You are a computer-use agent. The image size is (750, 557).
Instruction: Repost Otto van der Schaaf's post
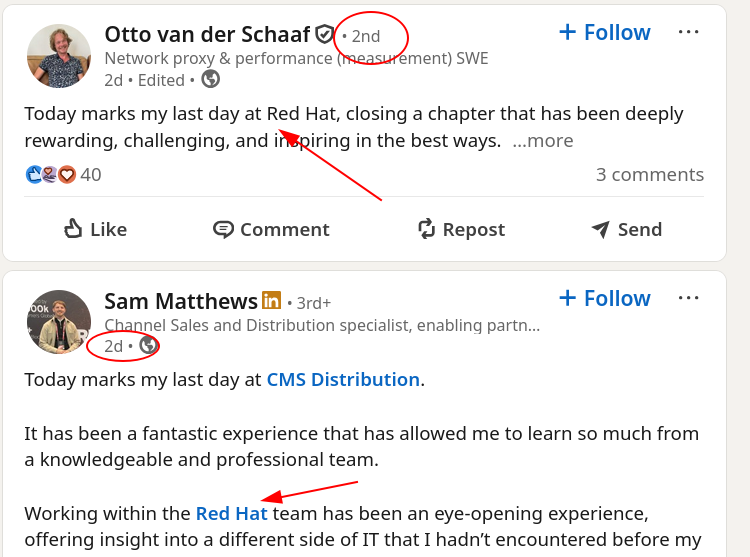coord(461,229)
